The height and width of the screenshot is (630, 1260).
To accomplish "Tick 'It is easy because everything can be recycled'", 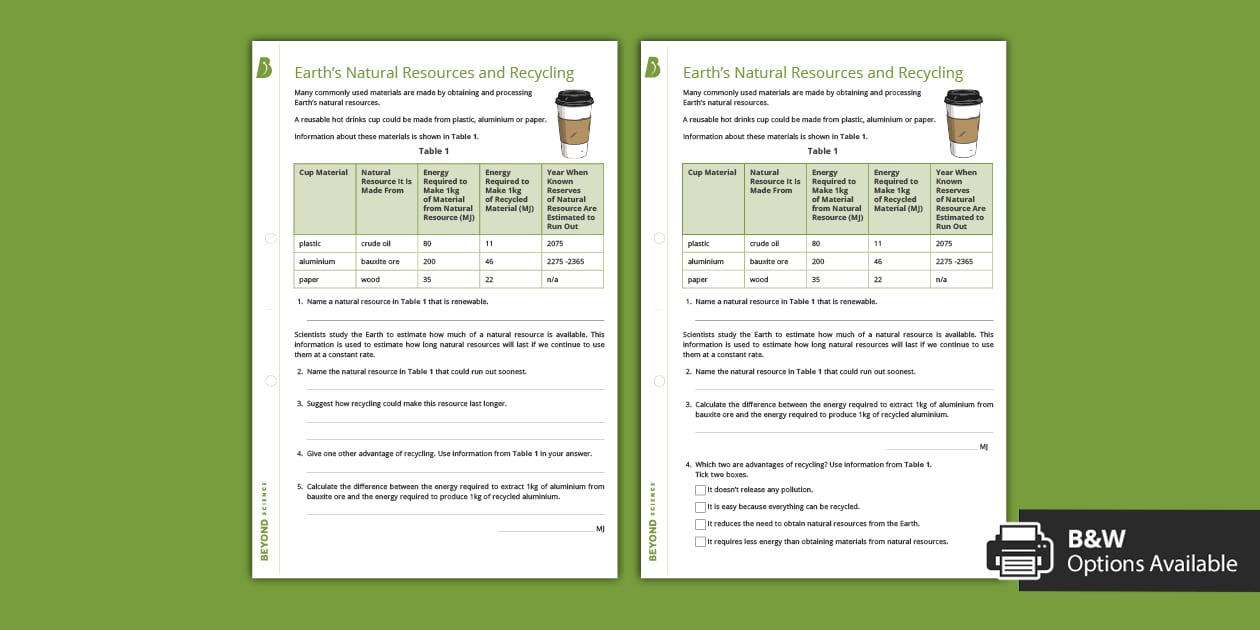I will click(700, 506).
